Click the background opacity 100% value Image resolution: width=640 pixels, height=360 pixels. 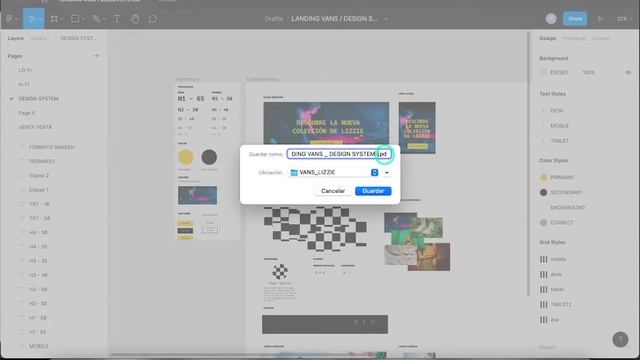(588, 72)
